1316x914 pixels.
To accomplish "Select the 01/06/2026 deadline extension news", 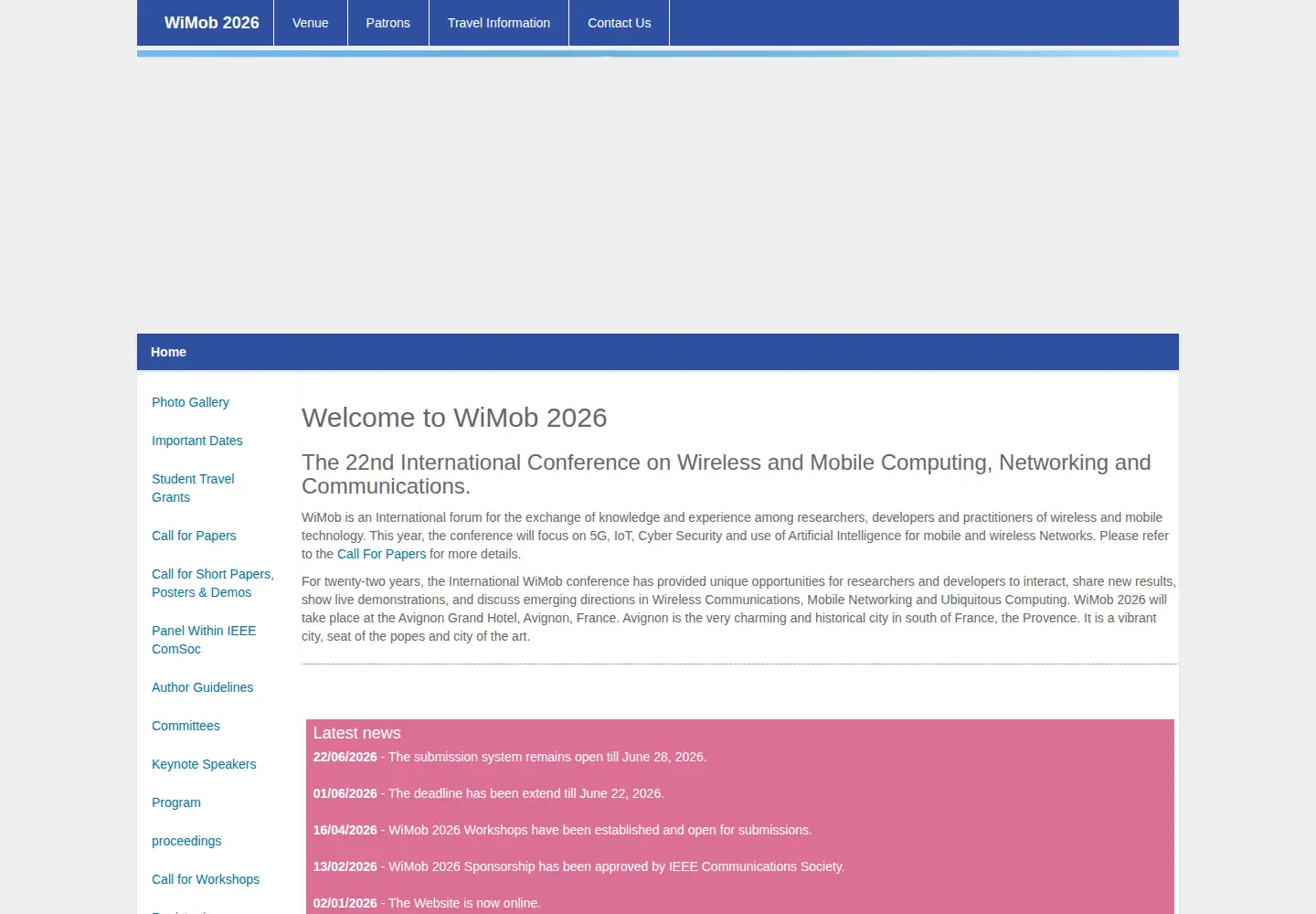I will tap(489, 793).
